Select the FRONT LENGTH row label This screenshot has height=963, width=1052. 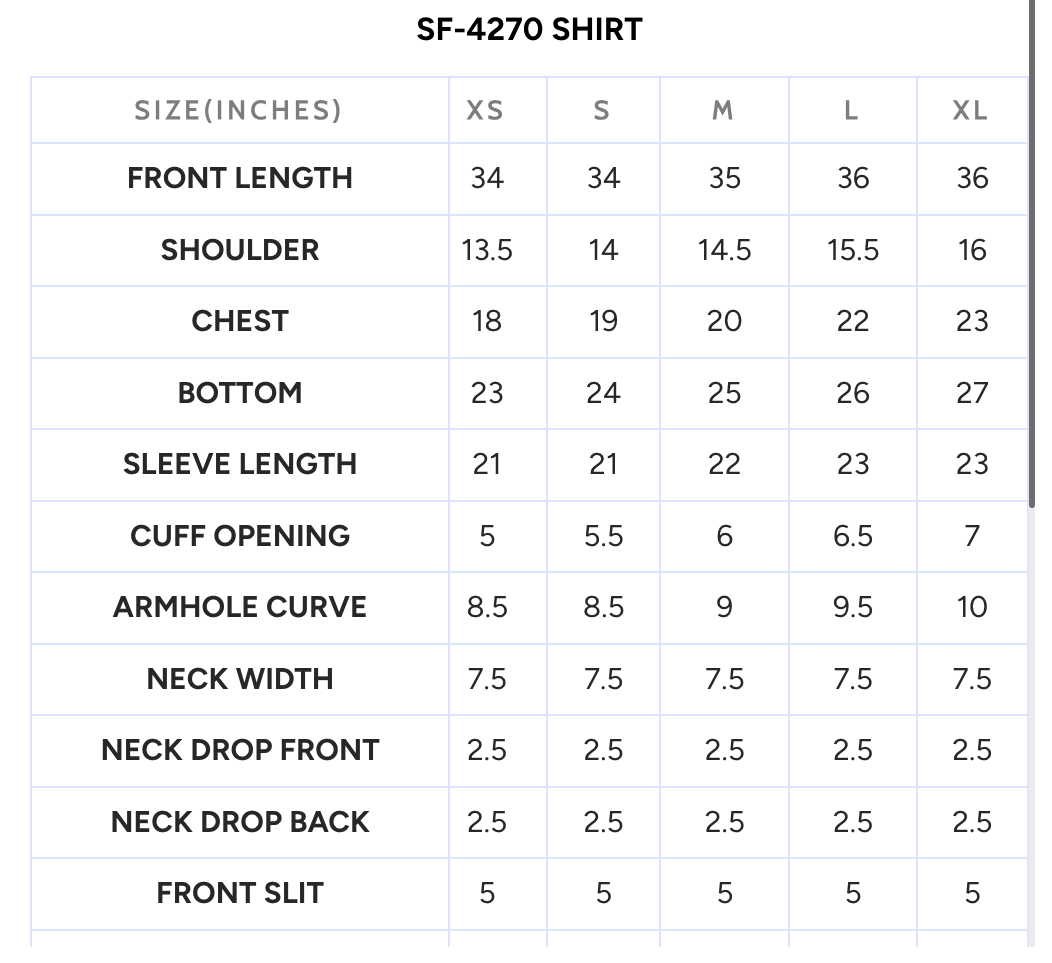point(240,179)
